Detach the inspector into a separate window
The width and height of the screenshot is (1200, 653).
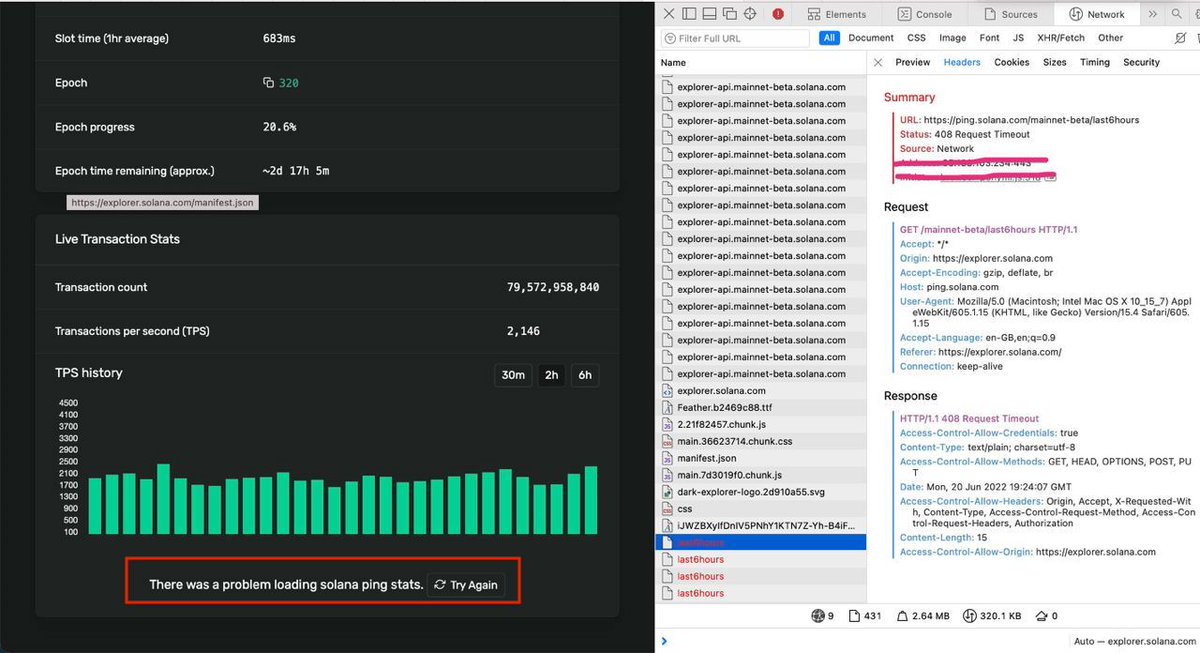729,14
